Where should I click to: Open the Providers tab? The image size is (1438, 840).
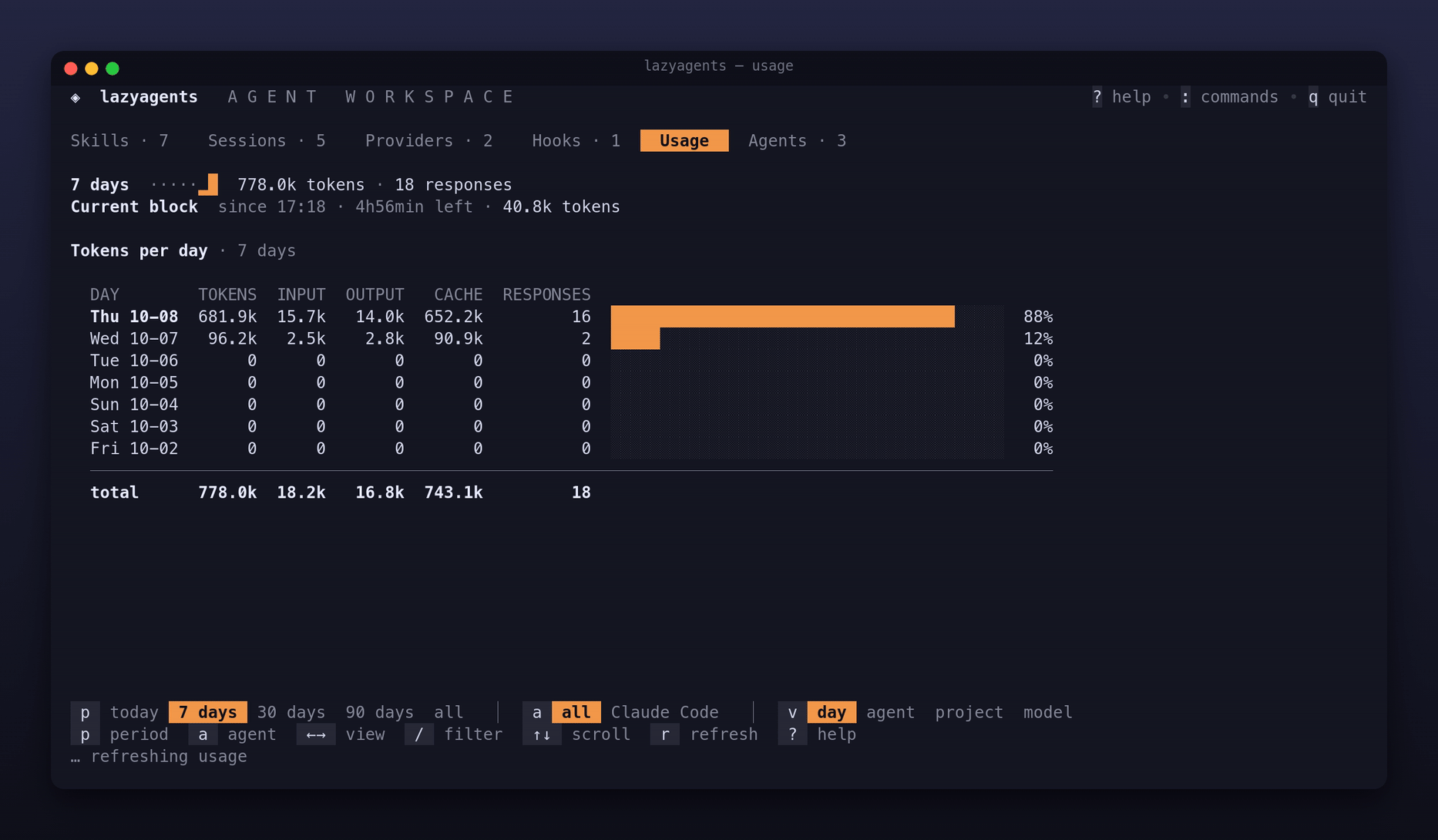428,141
